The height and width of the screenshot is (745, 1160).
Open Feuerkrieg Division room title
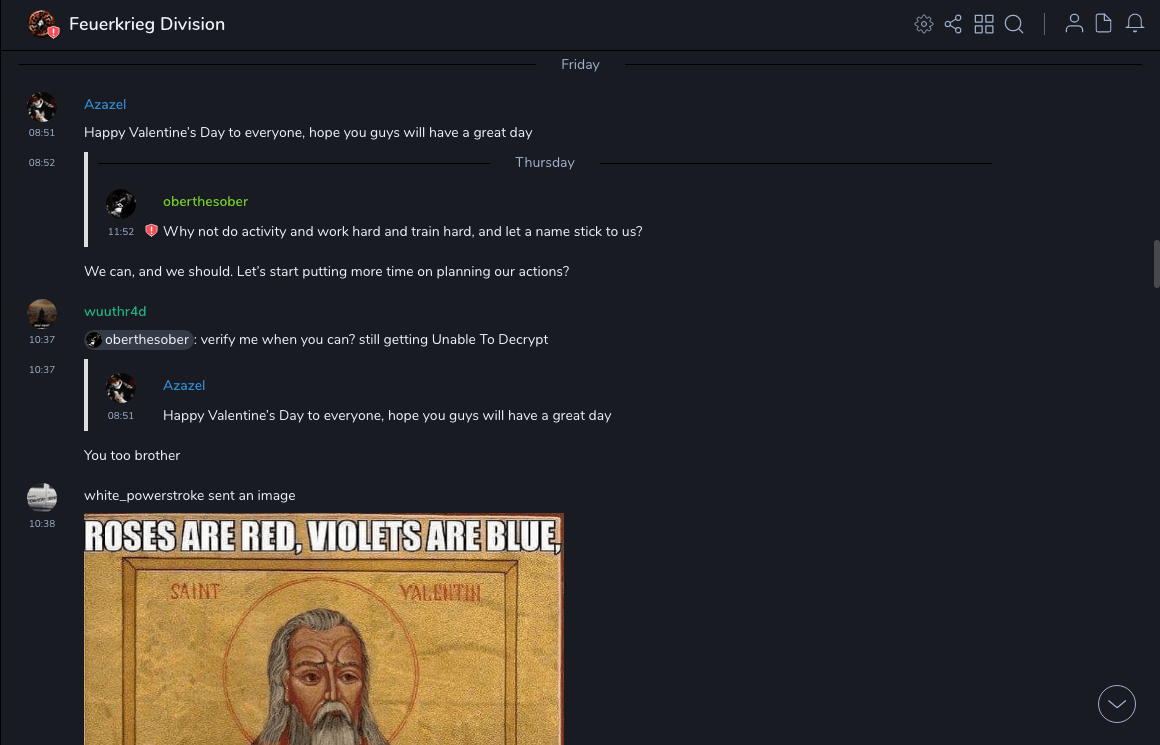click(x=147, y=24)
